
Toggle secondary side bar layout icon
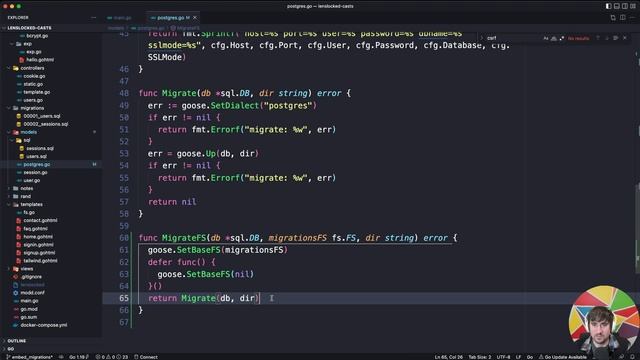click(x=624, y=6)
